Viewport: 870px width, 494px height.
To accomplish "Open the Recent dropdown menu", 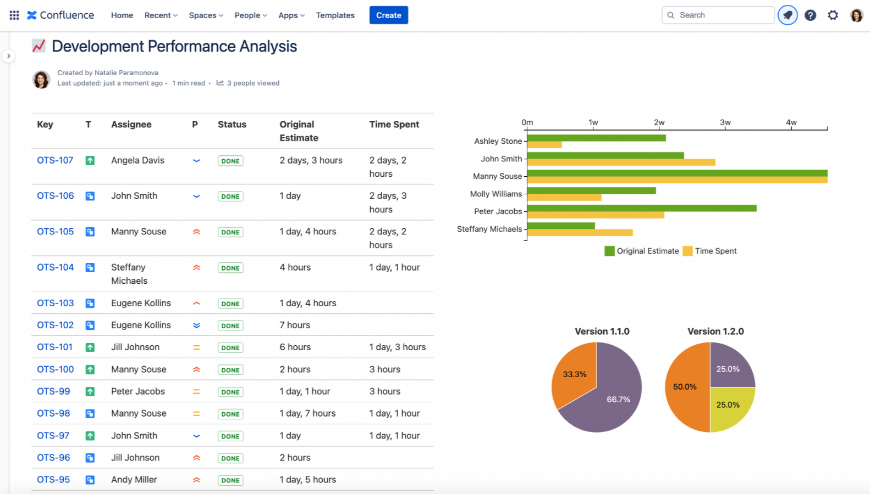I will click(x=160, y=15).
